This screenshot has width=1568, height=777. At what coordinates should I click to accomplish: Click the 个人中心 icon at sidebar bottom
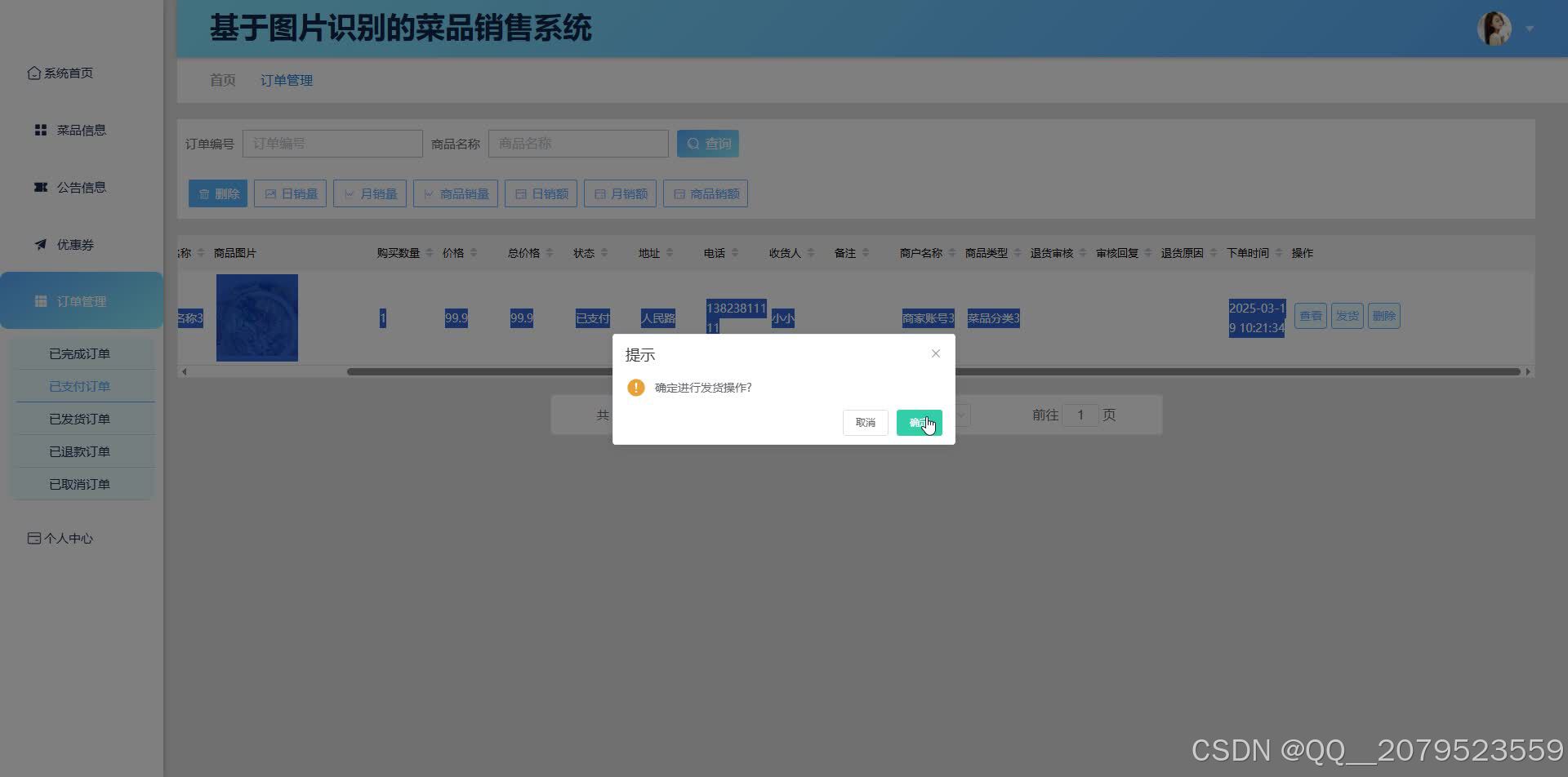tap(33, 538)
